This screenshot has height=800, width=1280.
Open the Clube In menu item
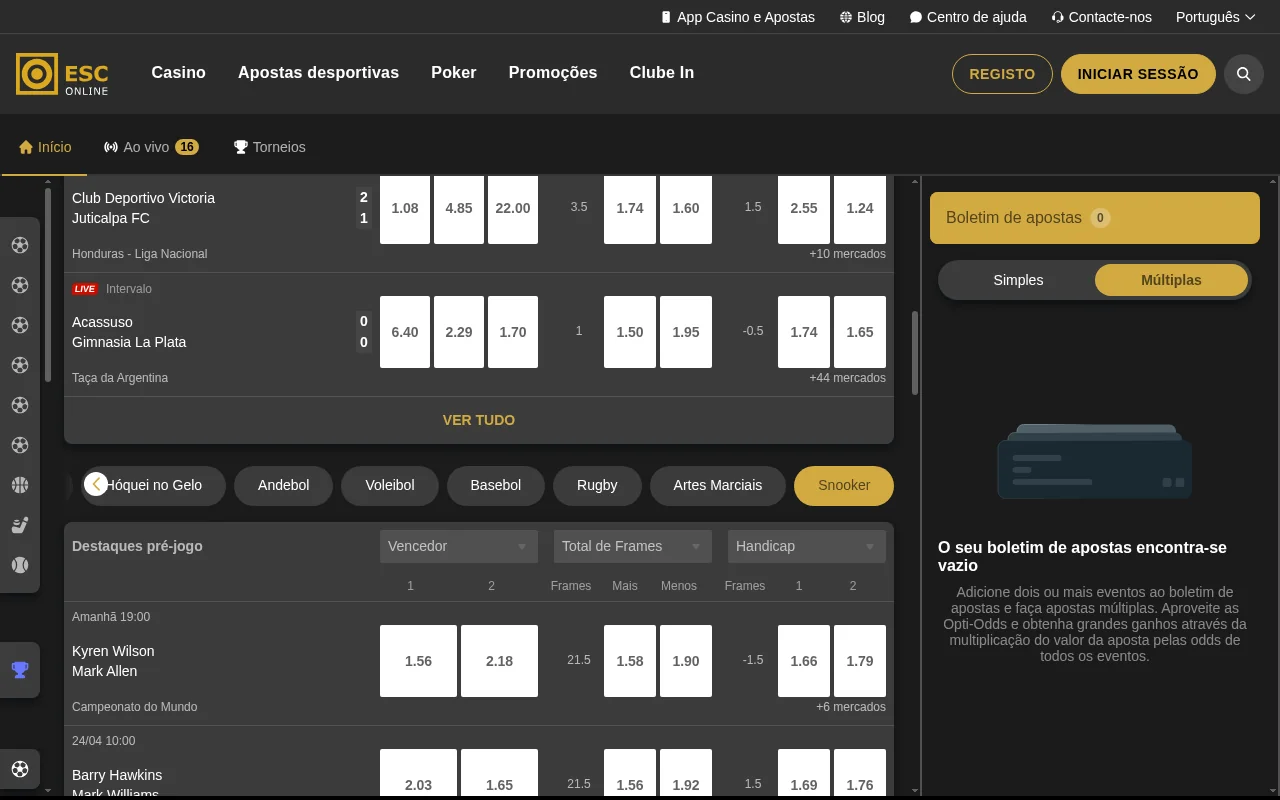click(x=661, y=73)
